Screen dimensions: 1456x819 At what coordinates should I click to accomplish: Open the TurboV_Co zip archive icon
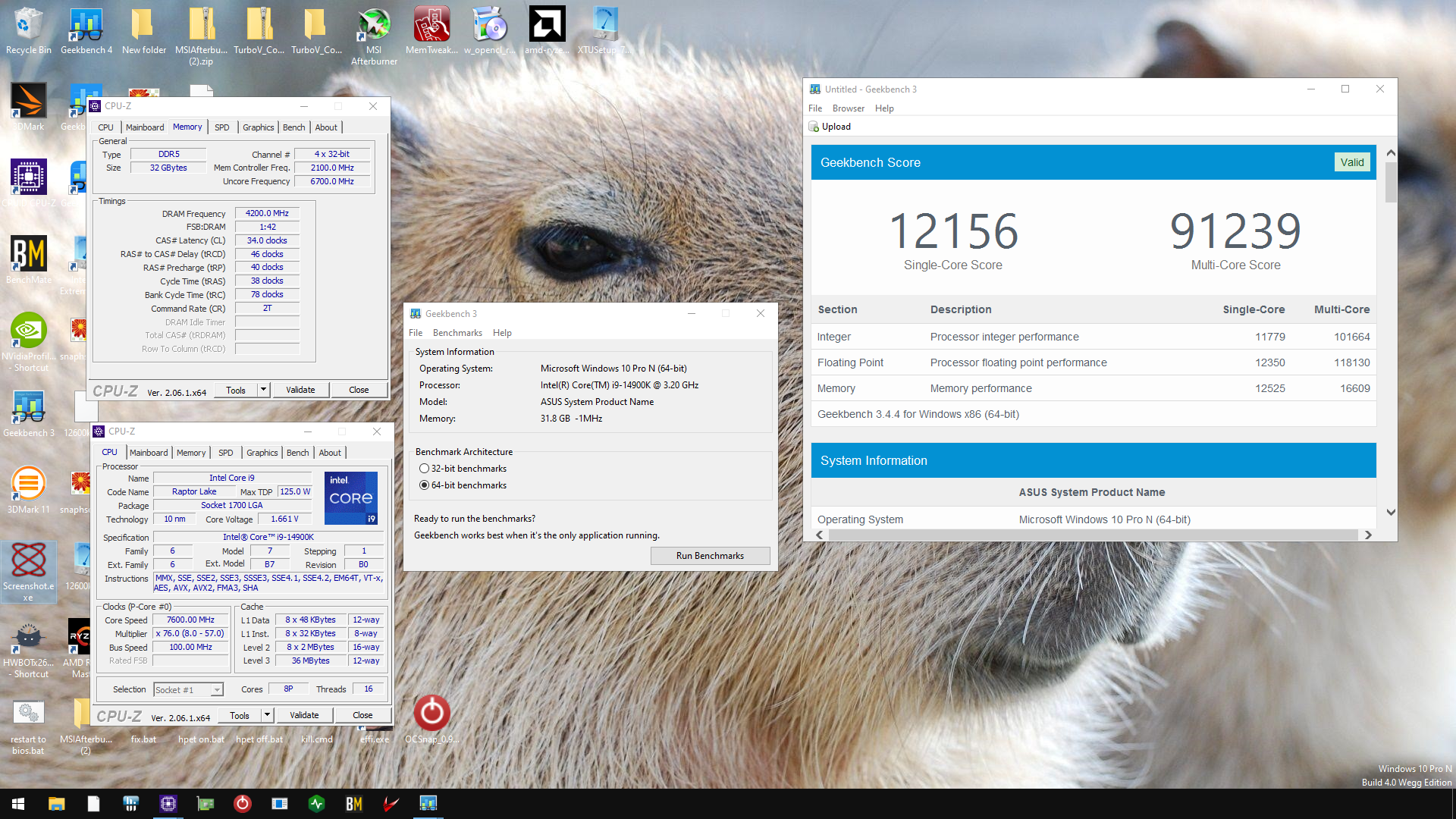tap(259, 30)
